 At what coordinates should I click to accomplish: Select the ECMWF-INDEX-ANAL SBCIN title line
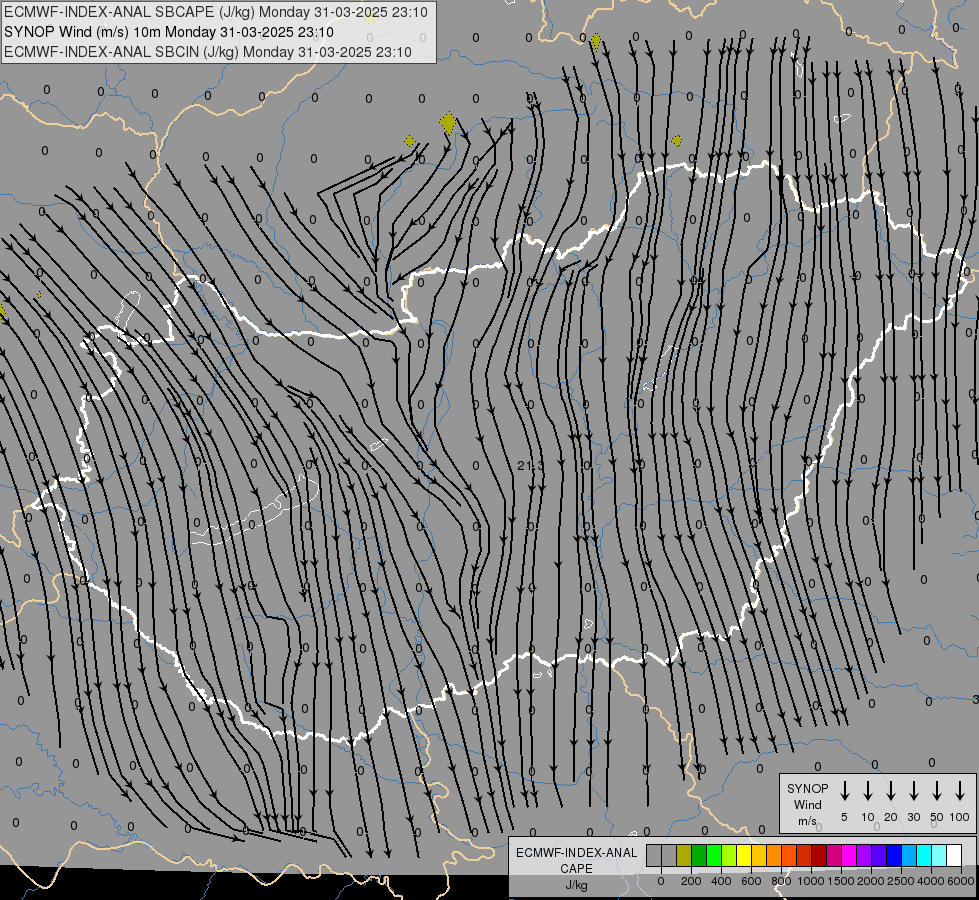click(208, 52)
